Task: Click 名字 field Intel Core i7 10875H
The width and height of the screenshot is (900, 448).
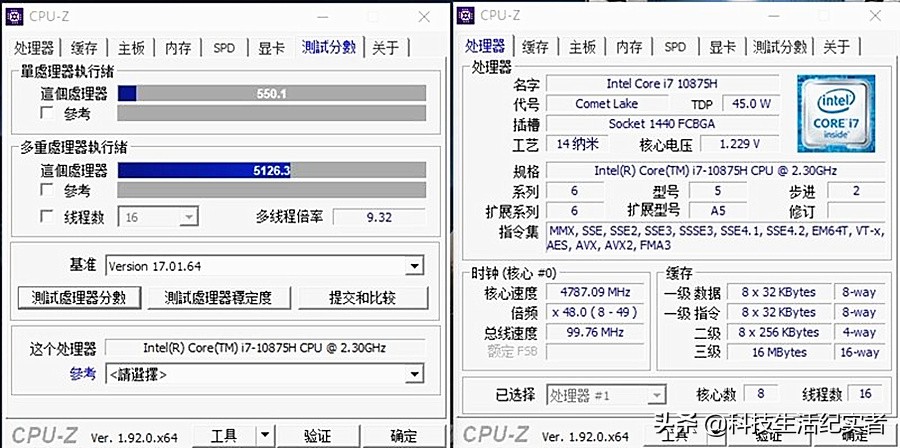Action: [x=662, y=84]
